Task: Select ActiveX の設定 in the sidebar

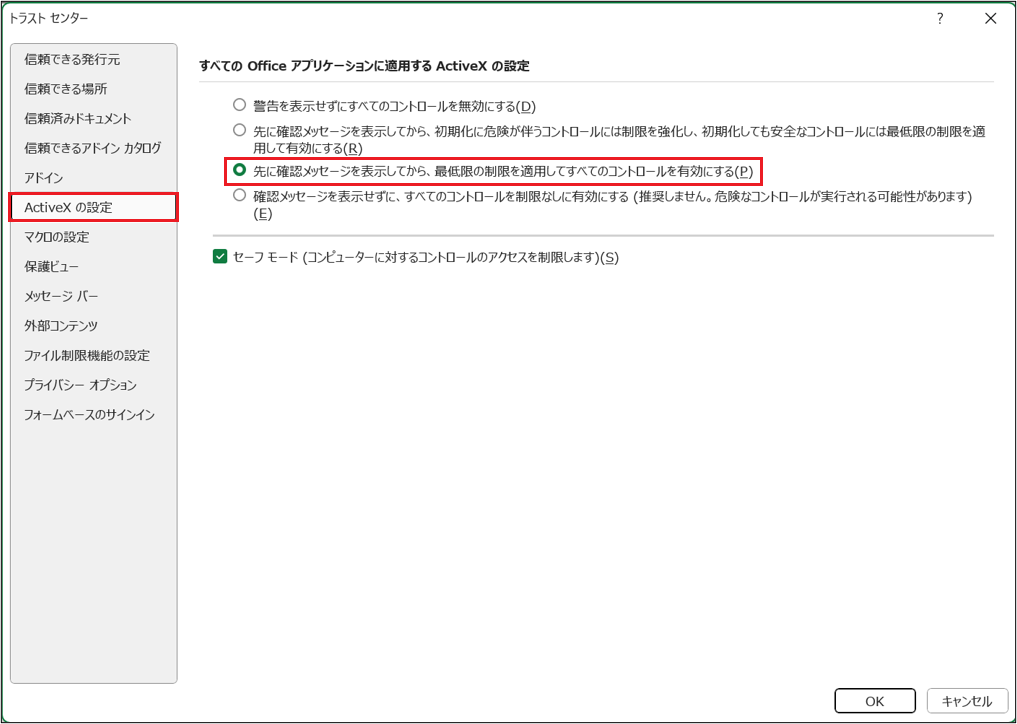Action: pyautogui.click(x=65, y=207)
